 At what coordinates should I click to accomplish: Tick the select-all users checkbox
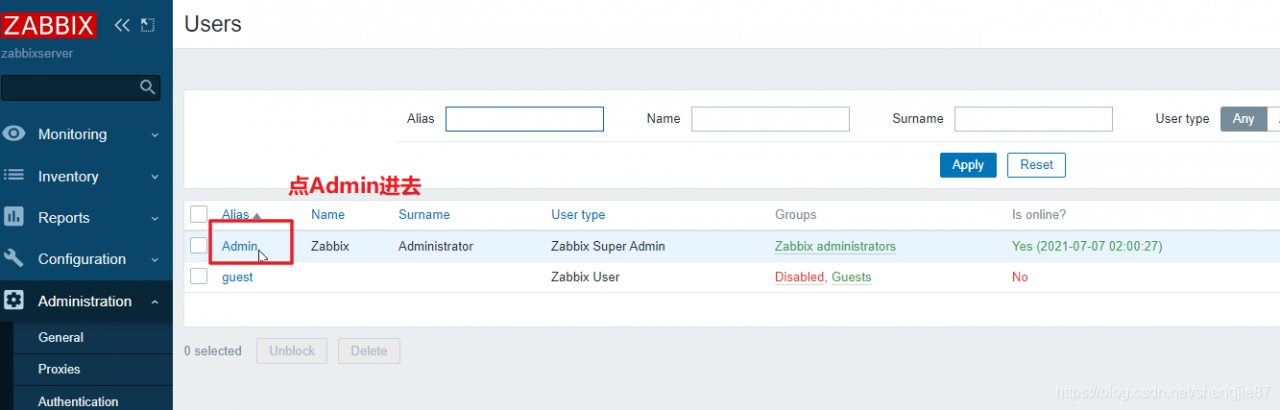pos(199,214)
